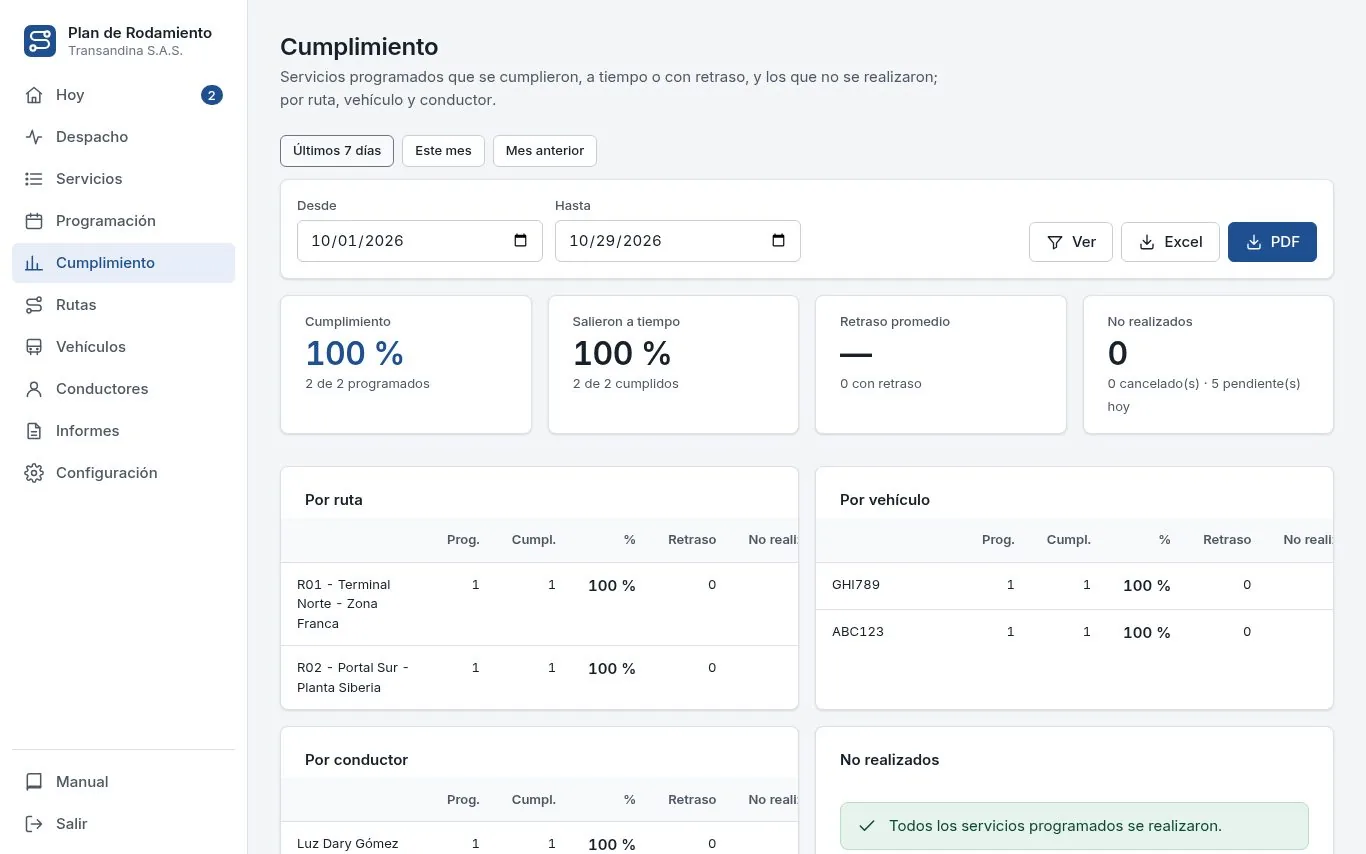The height and width of the screenshot is (854, 1366).
Task: Click the Cumpl. column header in Por vehículo
Action: click(1069, 540)
